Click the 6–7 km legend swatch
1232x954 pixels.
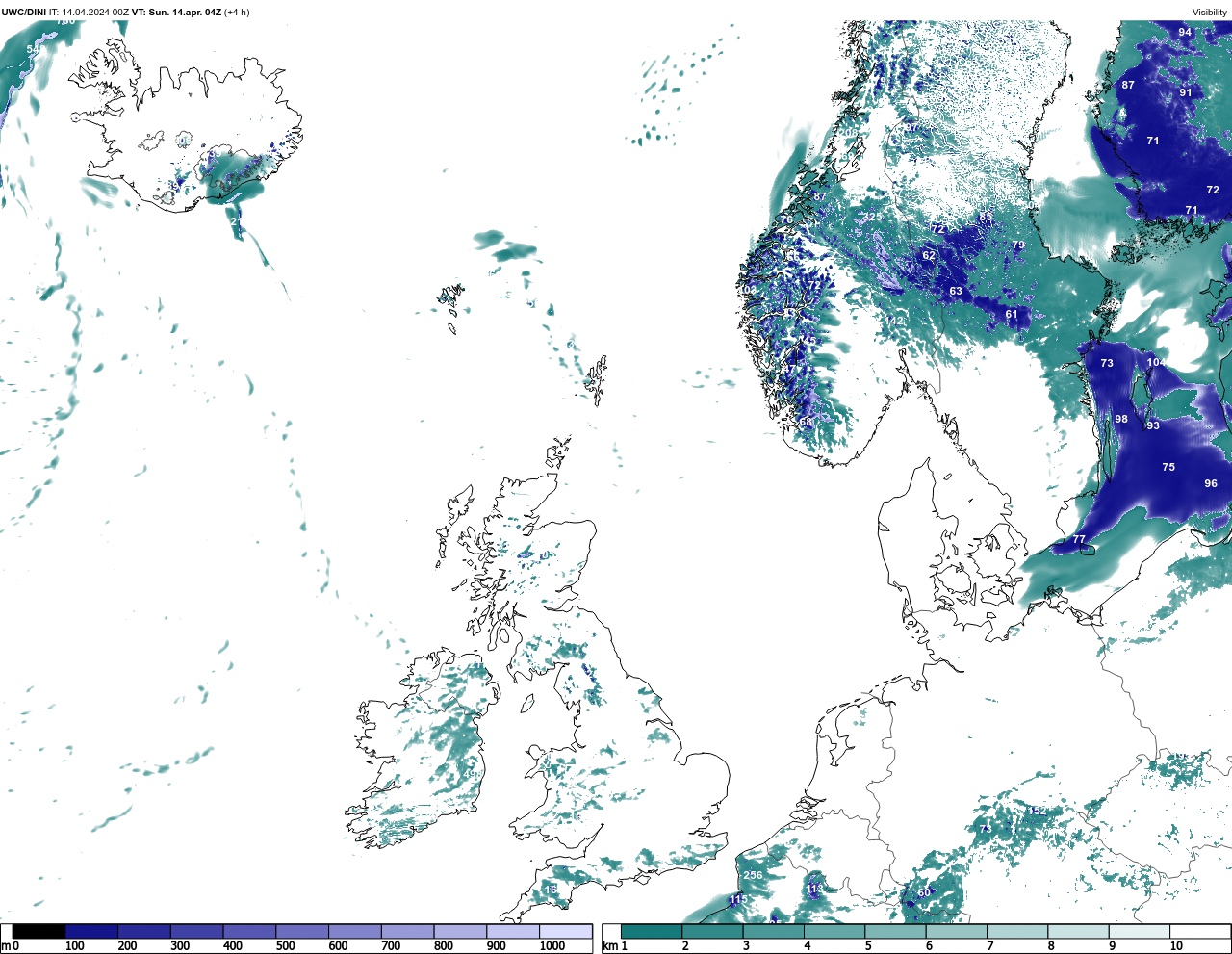(x=956, y=931)
